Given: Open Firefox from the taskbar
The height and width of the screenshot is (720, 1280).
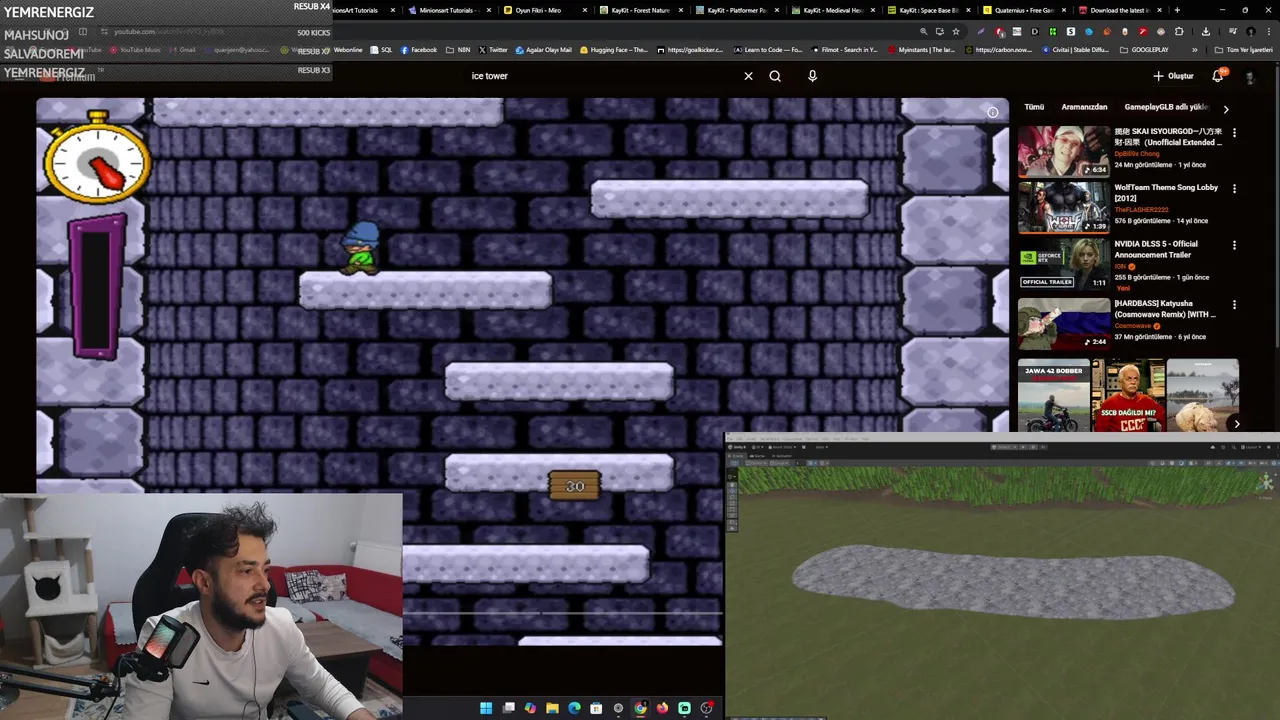Looking at the screenshot, I should pyautogui.click(x=662, y=708).
